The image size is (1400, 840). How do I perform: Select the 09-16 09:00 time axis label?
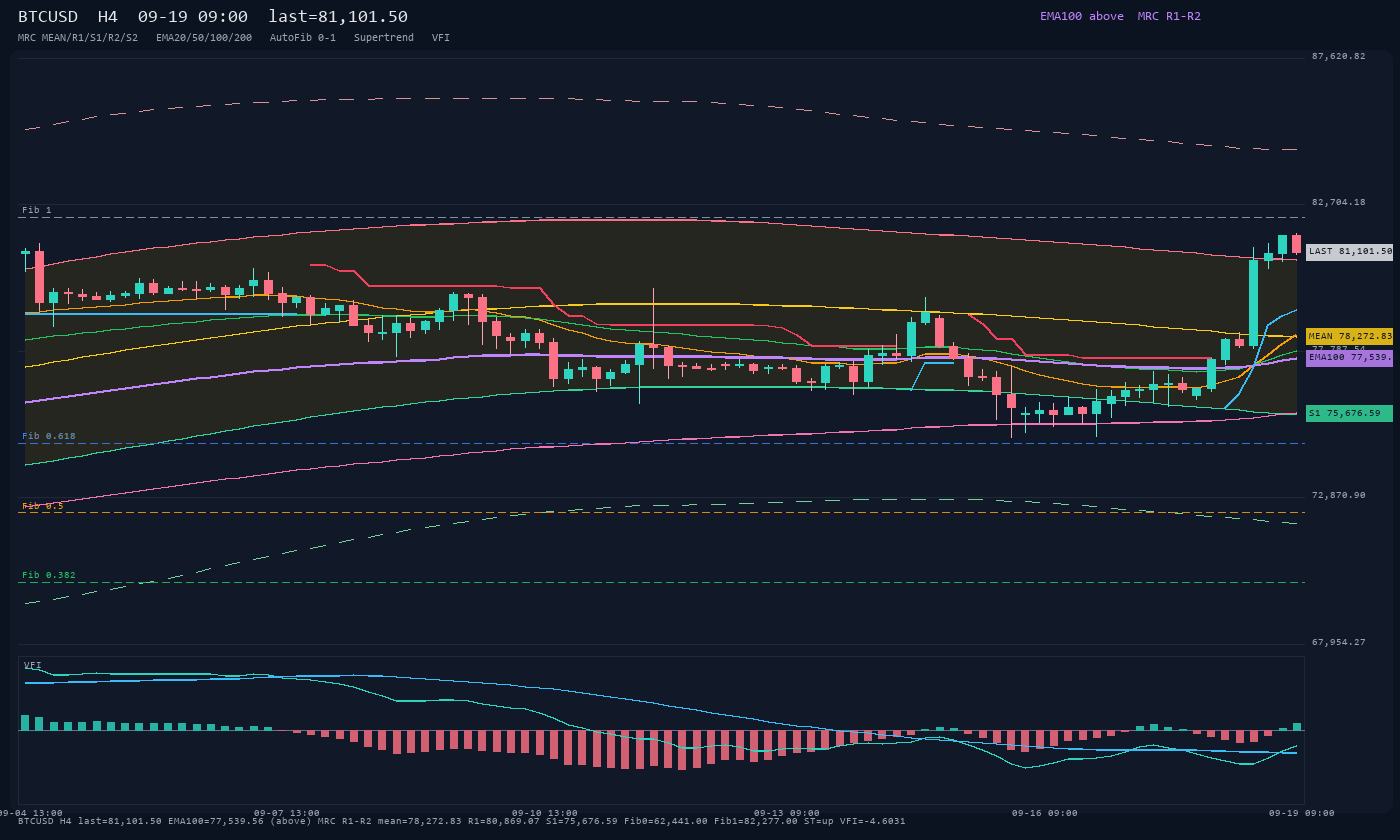pos(1045,813)
